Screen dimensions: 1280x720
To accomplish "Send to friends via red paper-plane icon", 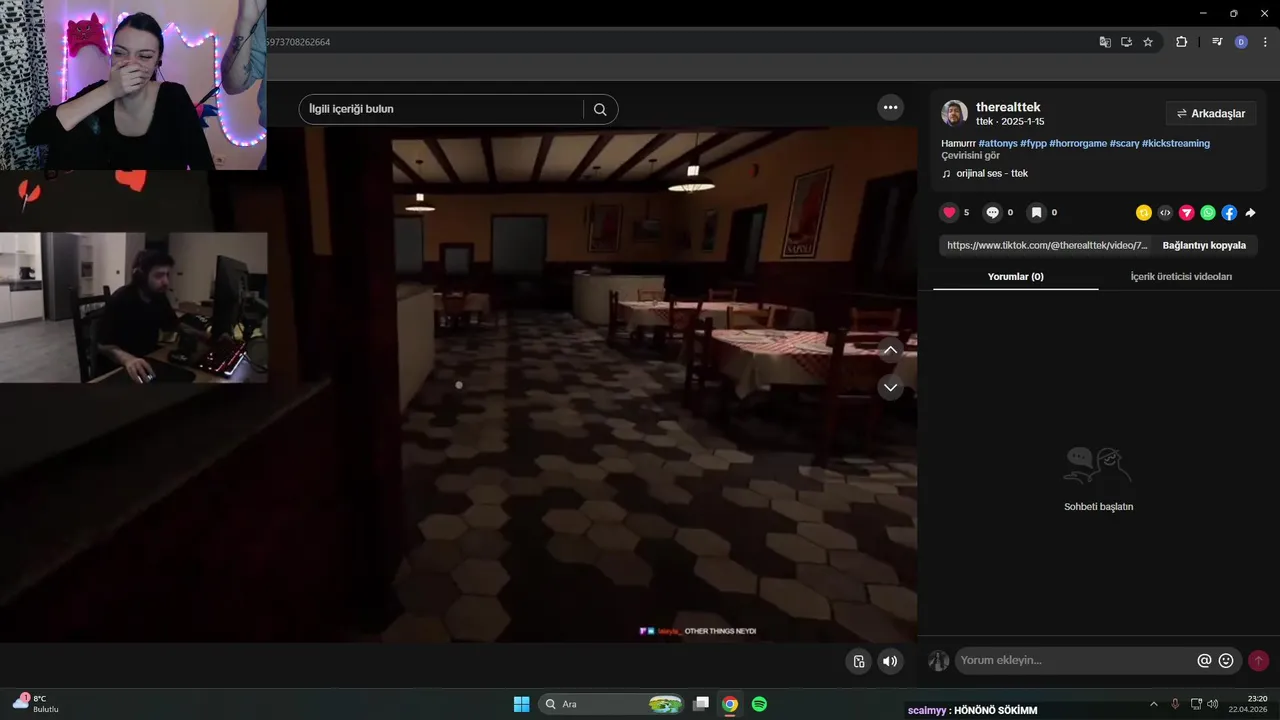I will [1187, 212].
